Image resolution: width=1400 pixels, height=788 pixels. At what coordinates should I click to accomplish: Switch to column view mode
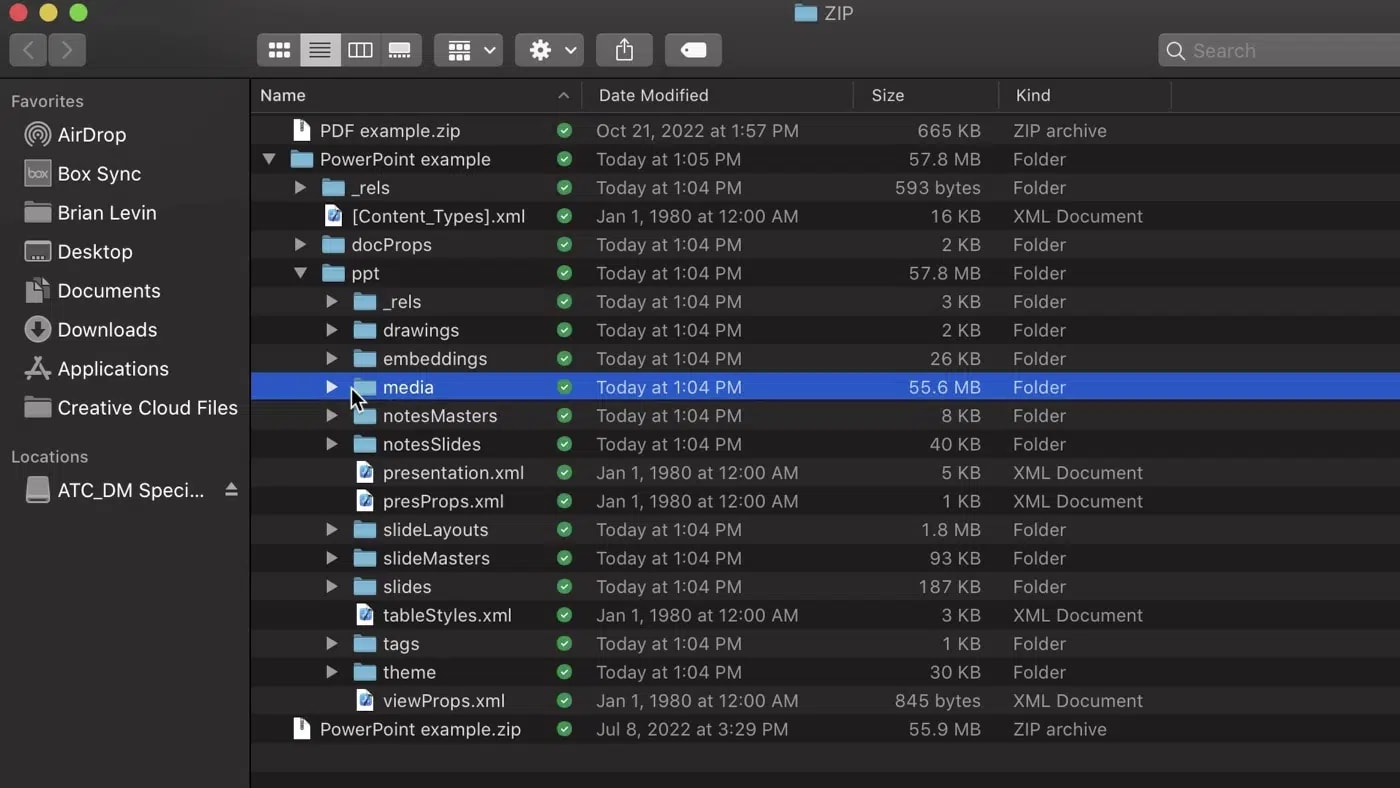[x=360, y=50]
